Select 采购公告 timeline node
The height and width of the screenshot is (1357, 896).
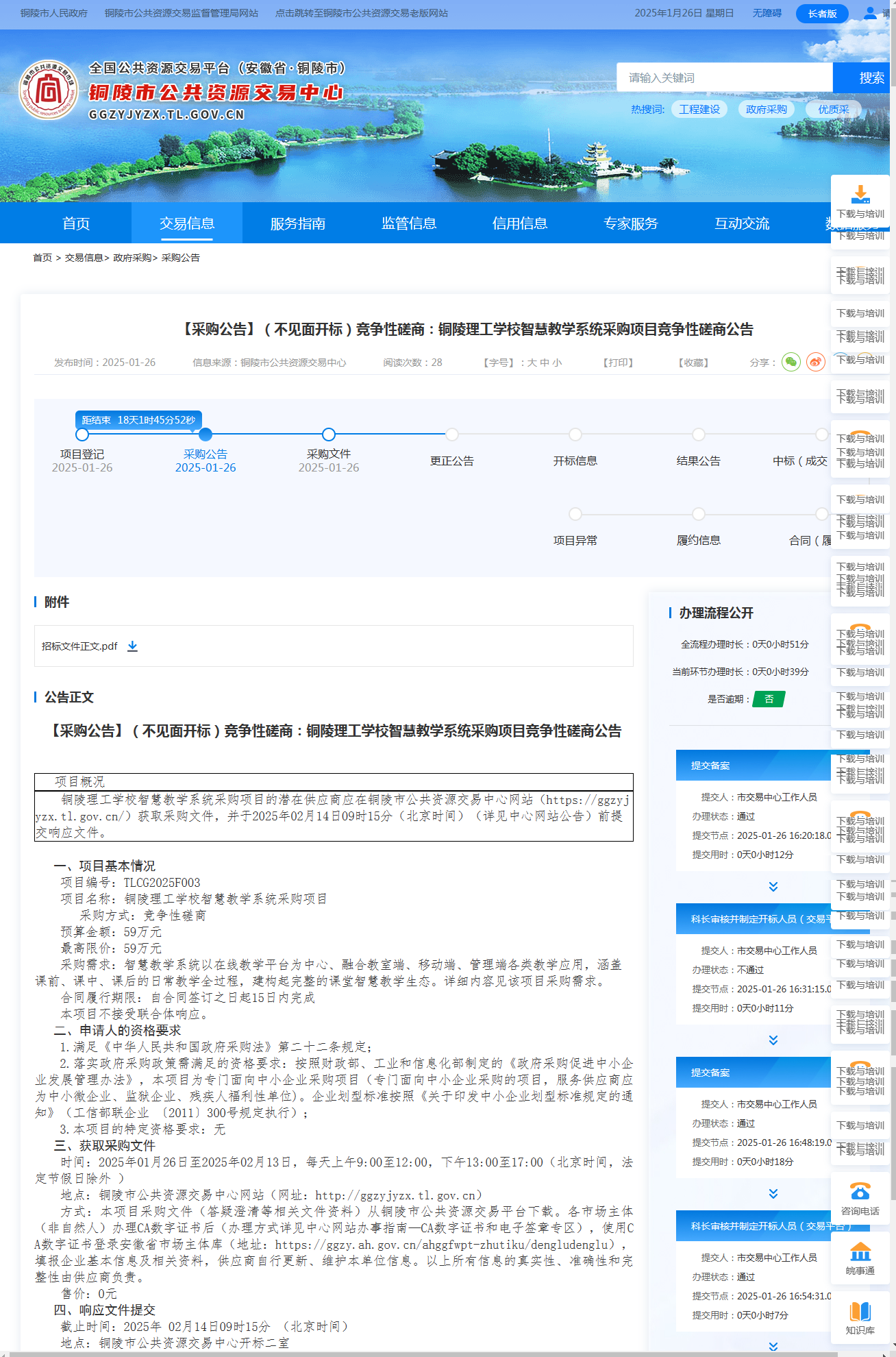[206, 435]
